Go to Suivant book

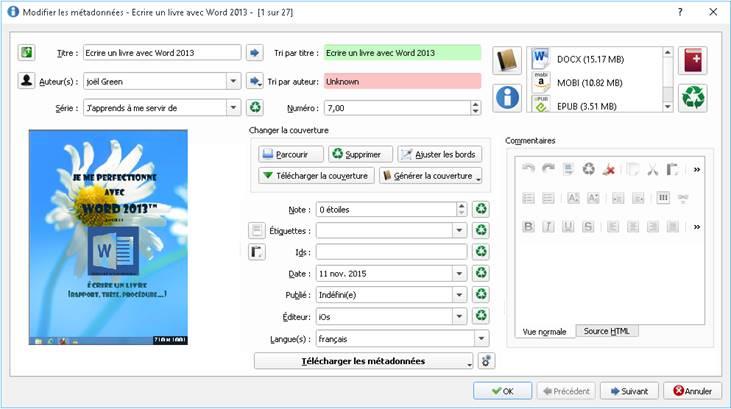coord(629,391)
